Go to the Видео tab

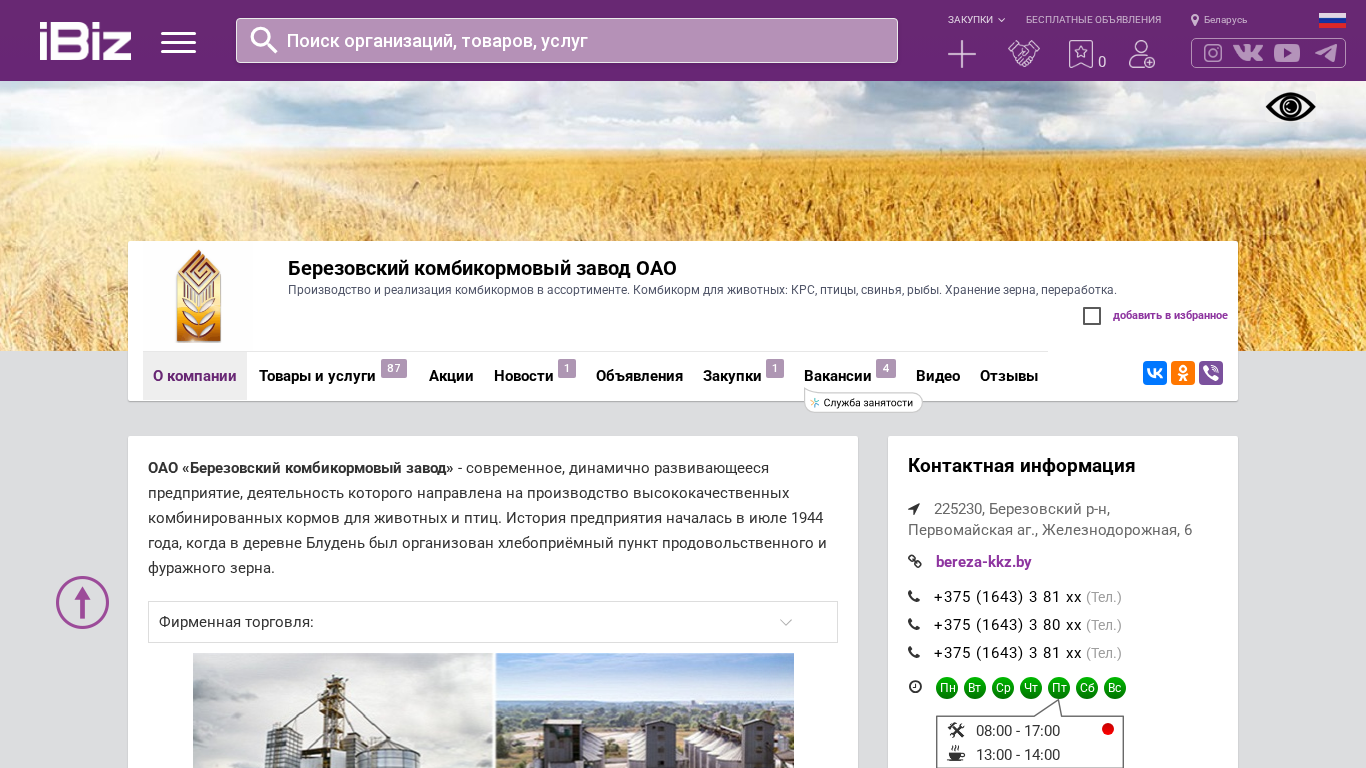coord(938,376)
